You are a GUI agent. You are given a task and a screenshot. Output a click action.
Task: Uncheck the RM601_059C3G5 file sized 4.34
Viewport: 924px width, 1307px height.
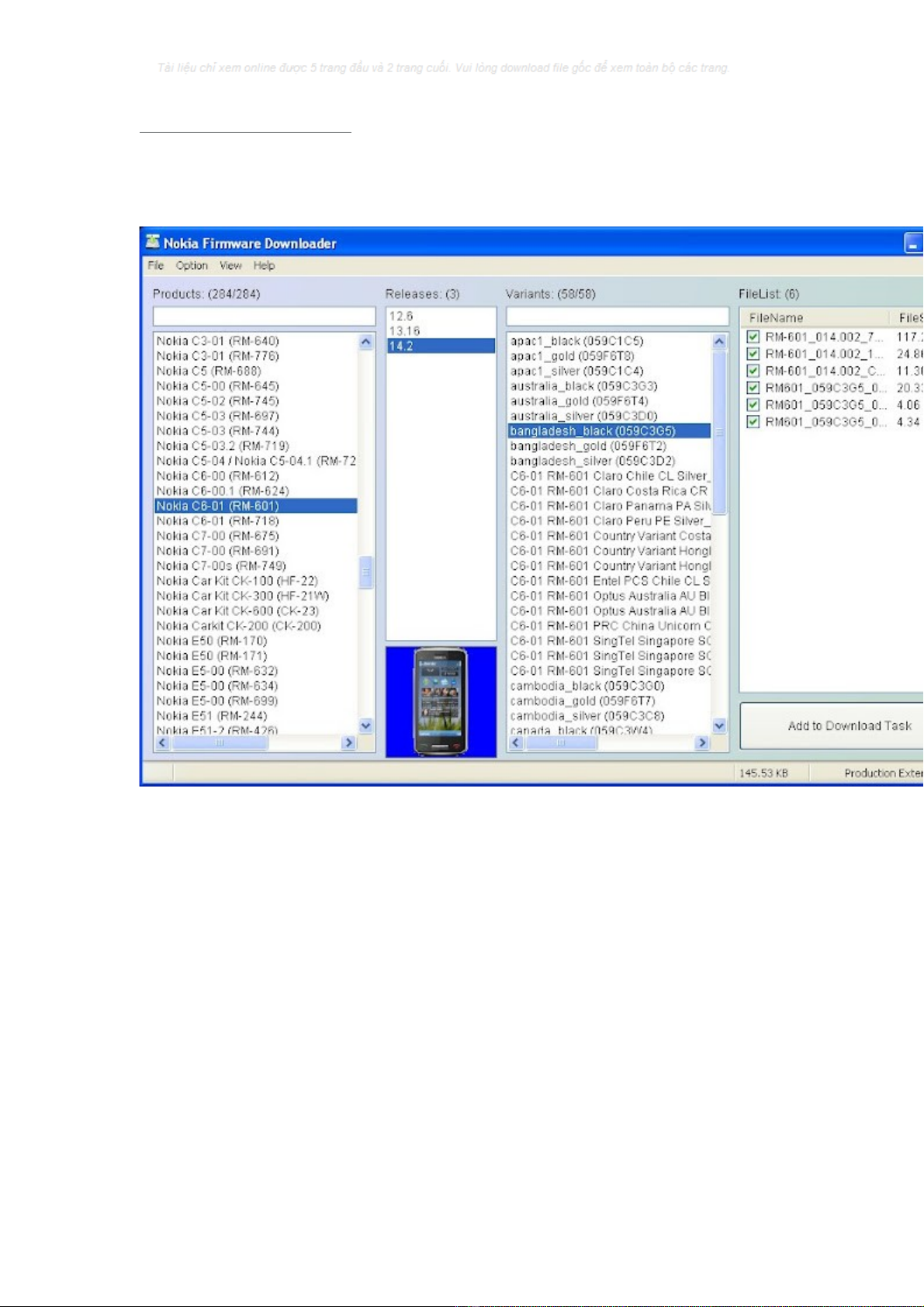753,422
